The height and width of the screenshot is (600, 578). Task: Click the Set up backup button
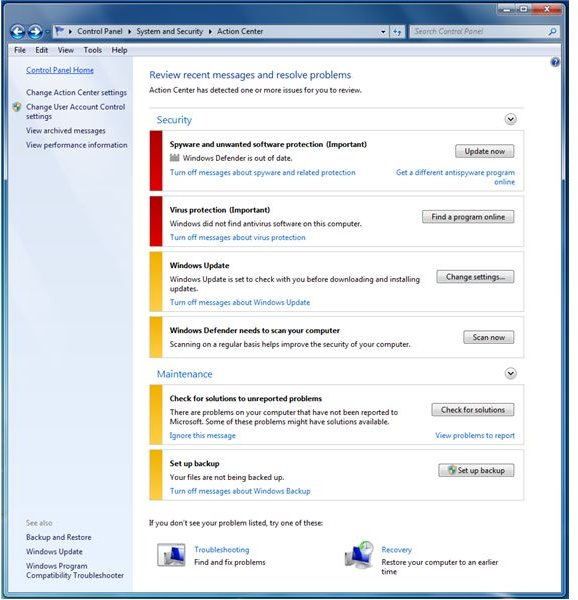476,470
